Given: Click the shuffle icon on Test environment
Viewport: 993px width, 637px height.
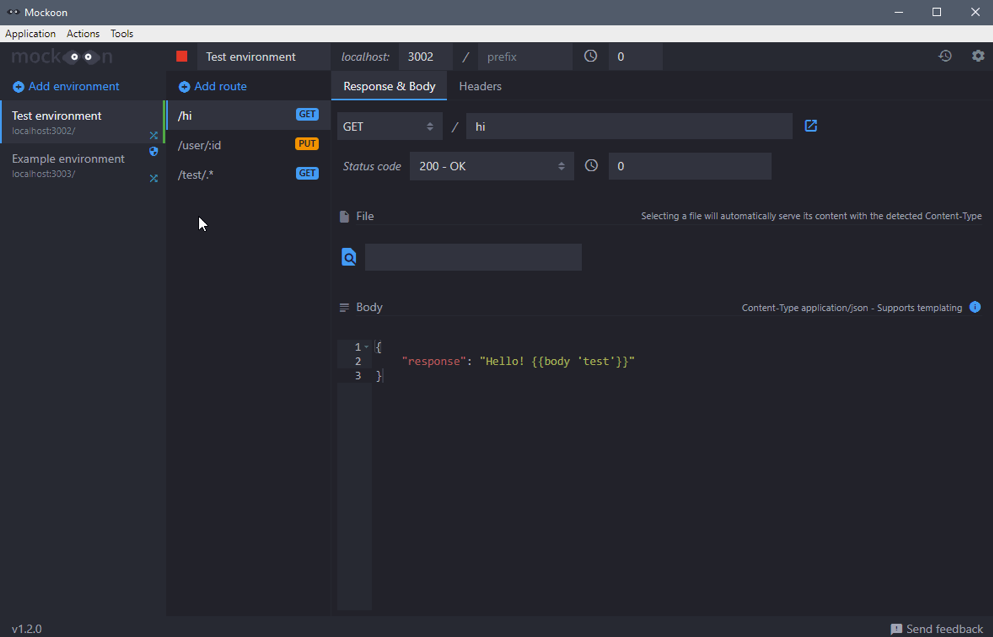Looking at the screenshot, I should [x=153, y=135].
